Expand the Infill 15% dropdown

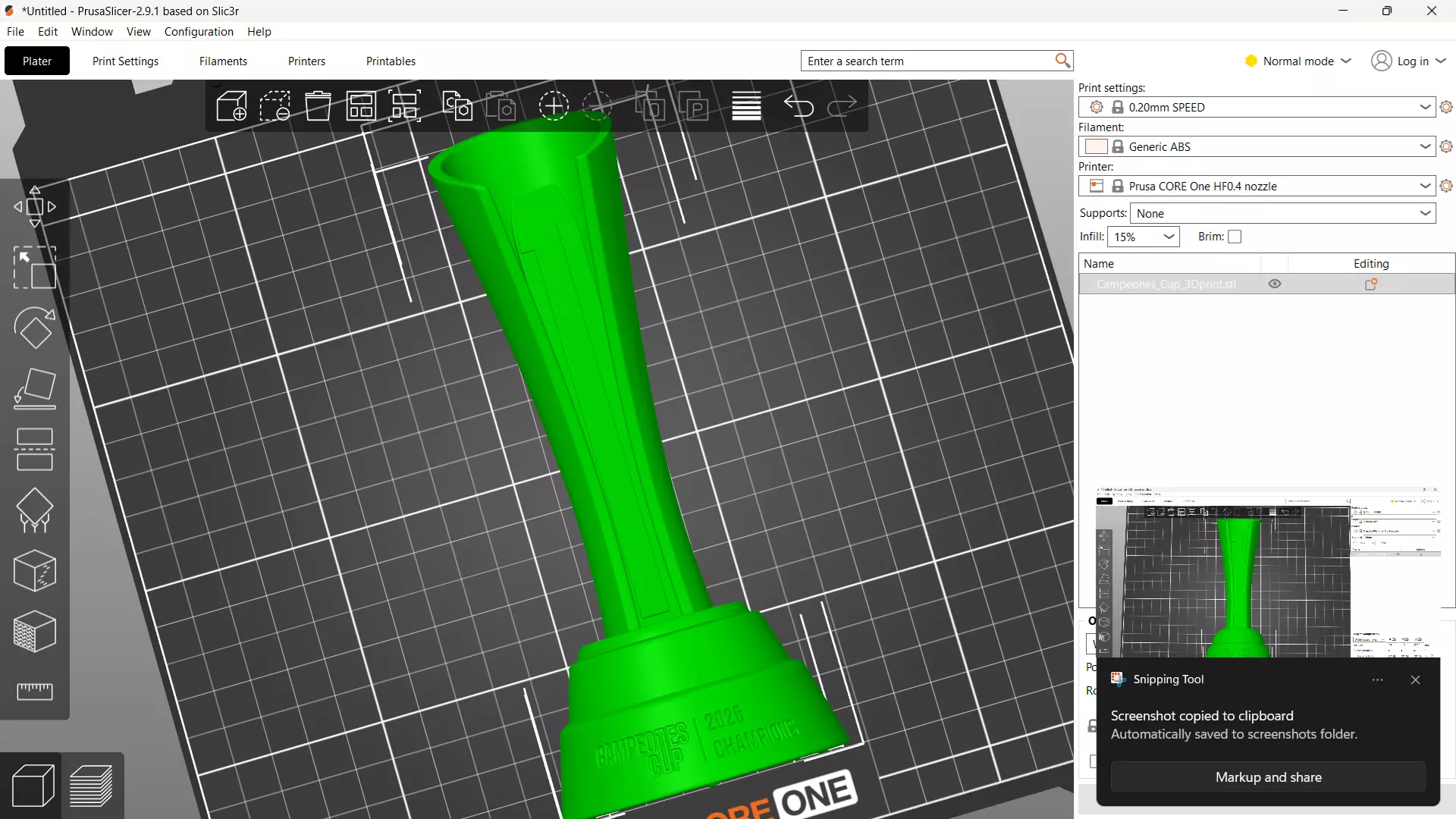coord(1144,237)
